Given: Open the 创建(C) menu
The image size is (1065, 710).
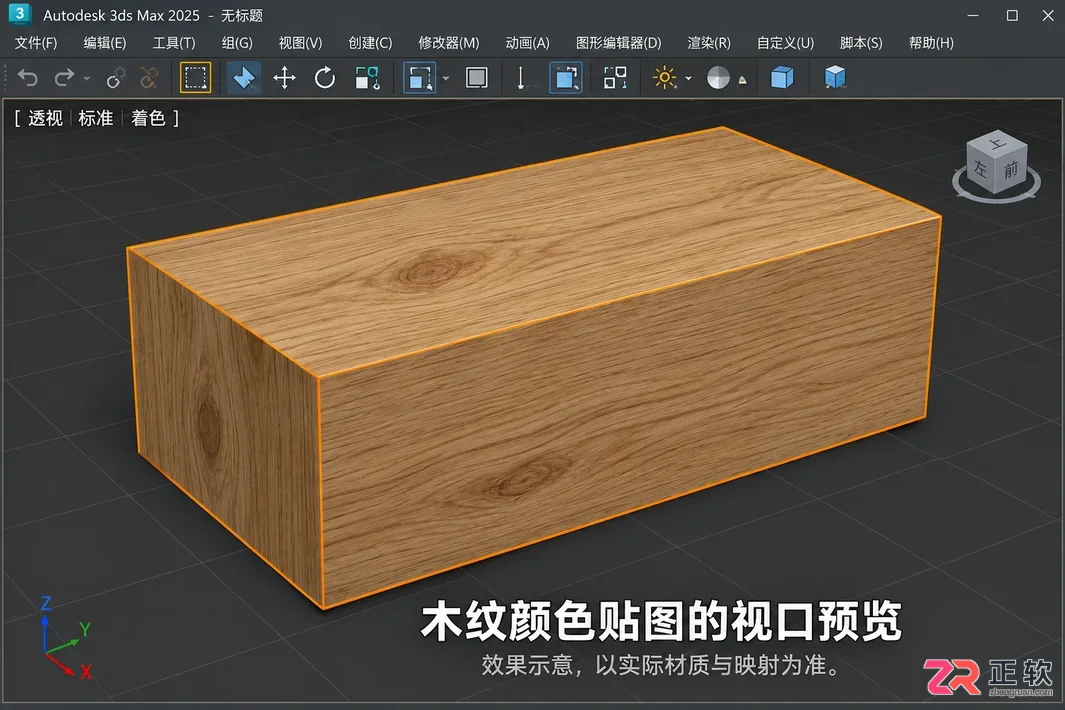Looking at the screenshot, I should click(370, 43).
